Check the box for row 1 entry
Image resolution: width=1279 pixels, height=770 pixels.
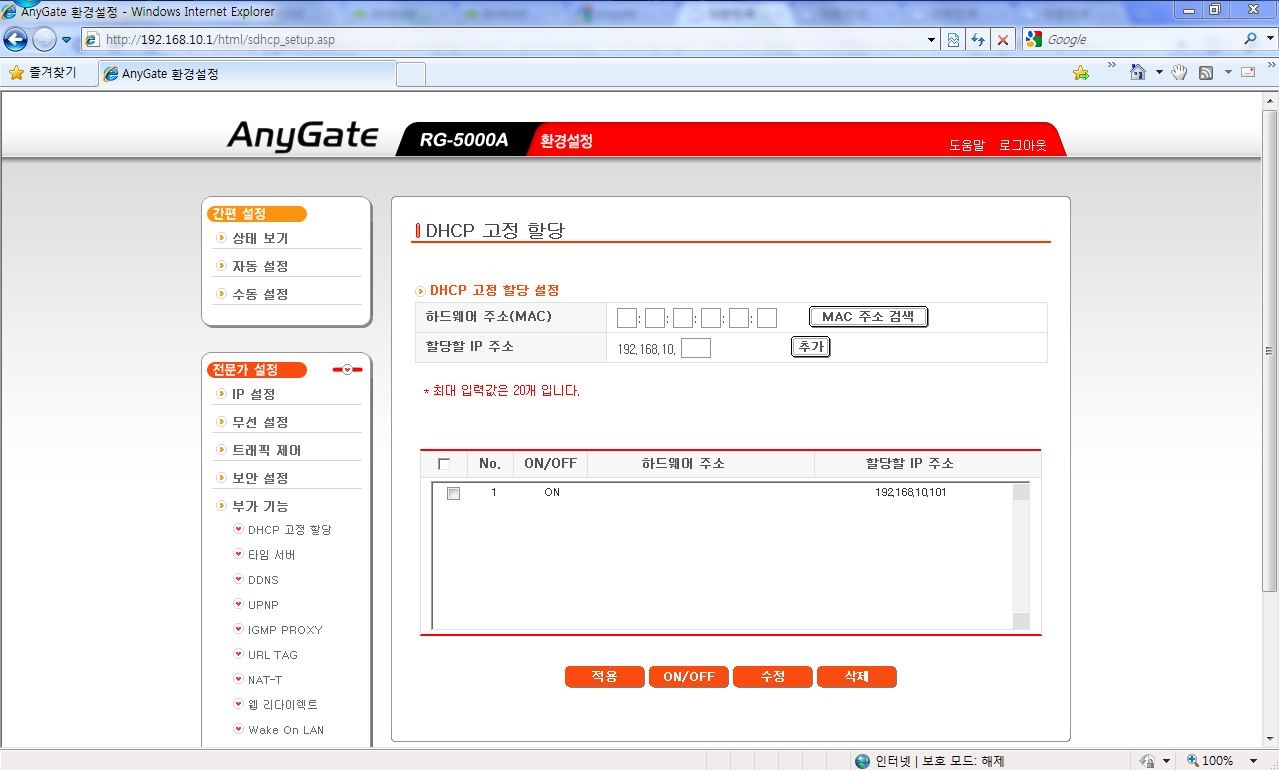click(x=453, y=494)
